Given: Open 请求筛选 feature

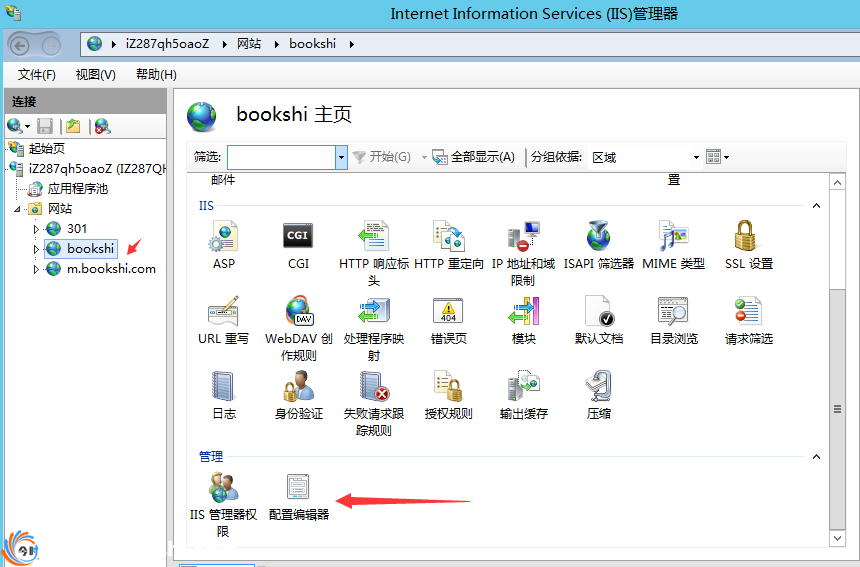Looking at the screenshot, I should pos(749,320).
